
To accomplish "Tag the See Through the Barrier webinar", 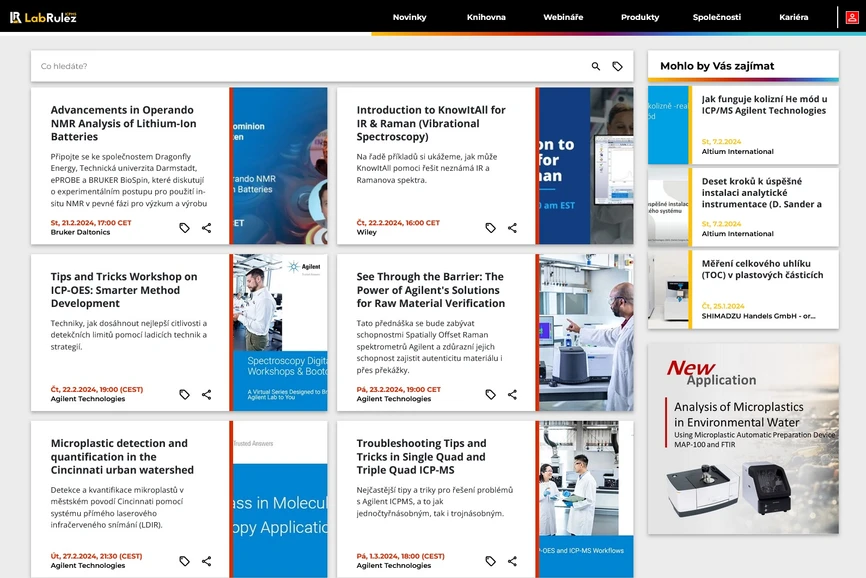I will click(490, 394).
